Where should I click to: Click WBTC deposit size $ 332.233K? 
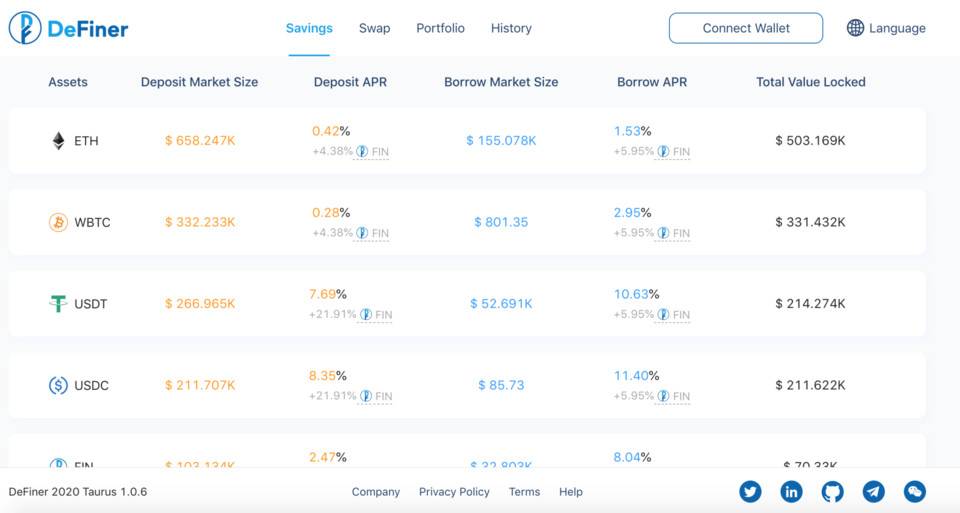pyautogui.click(x=200, y=222)
